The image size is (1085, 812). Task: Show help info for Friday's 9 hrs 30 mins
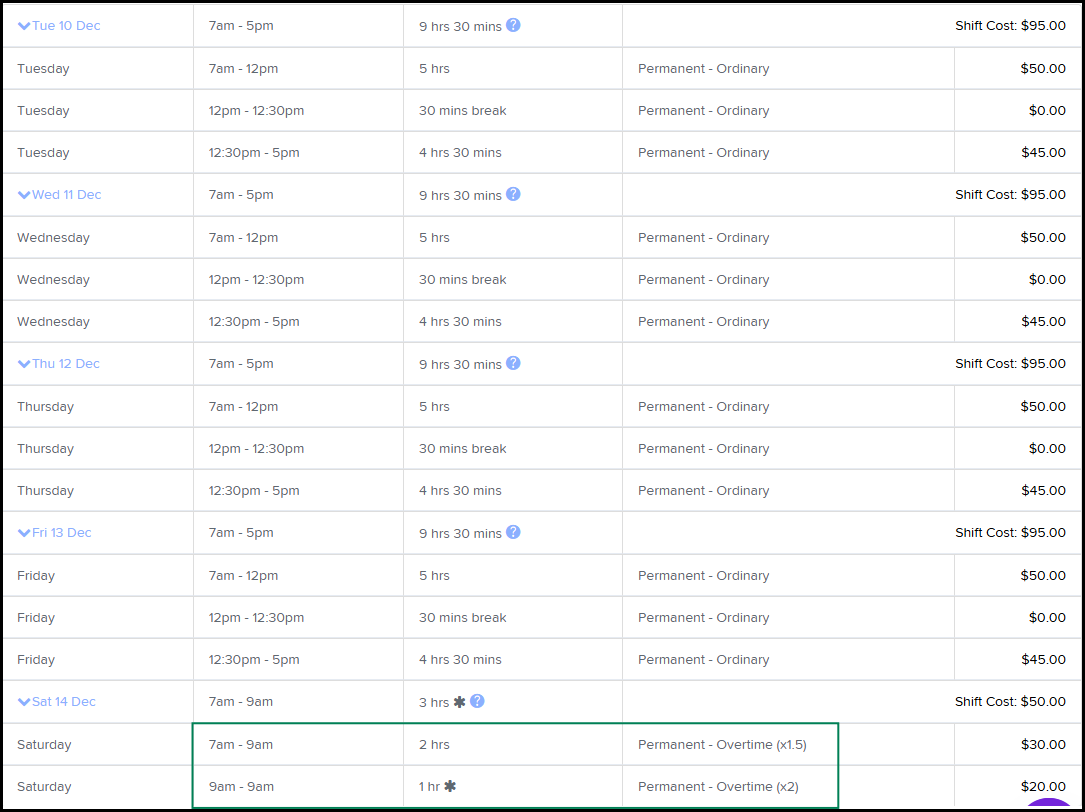tap(513, 532)
